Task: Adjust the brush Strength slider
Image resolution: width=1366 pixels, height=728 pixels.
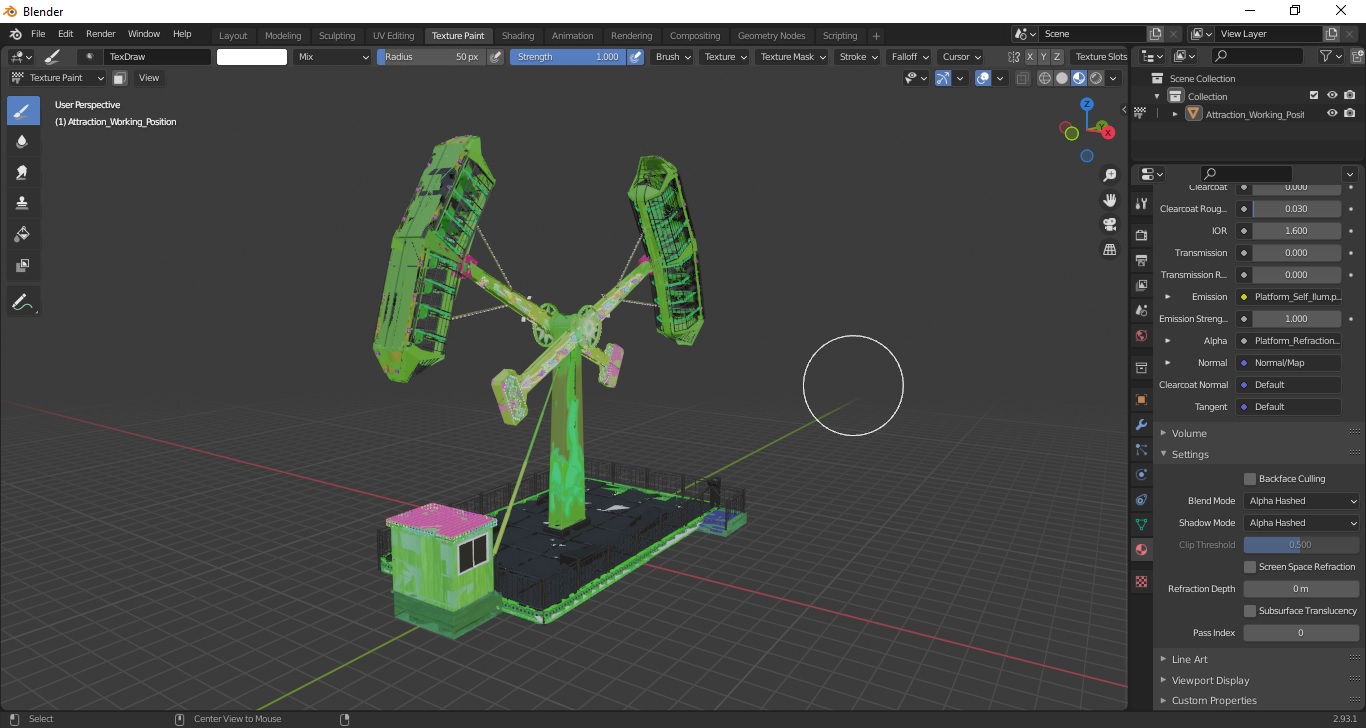Action: [x=568, y=57]
